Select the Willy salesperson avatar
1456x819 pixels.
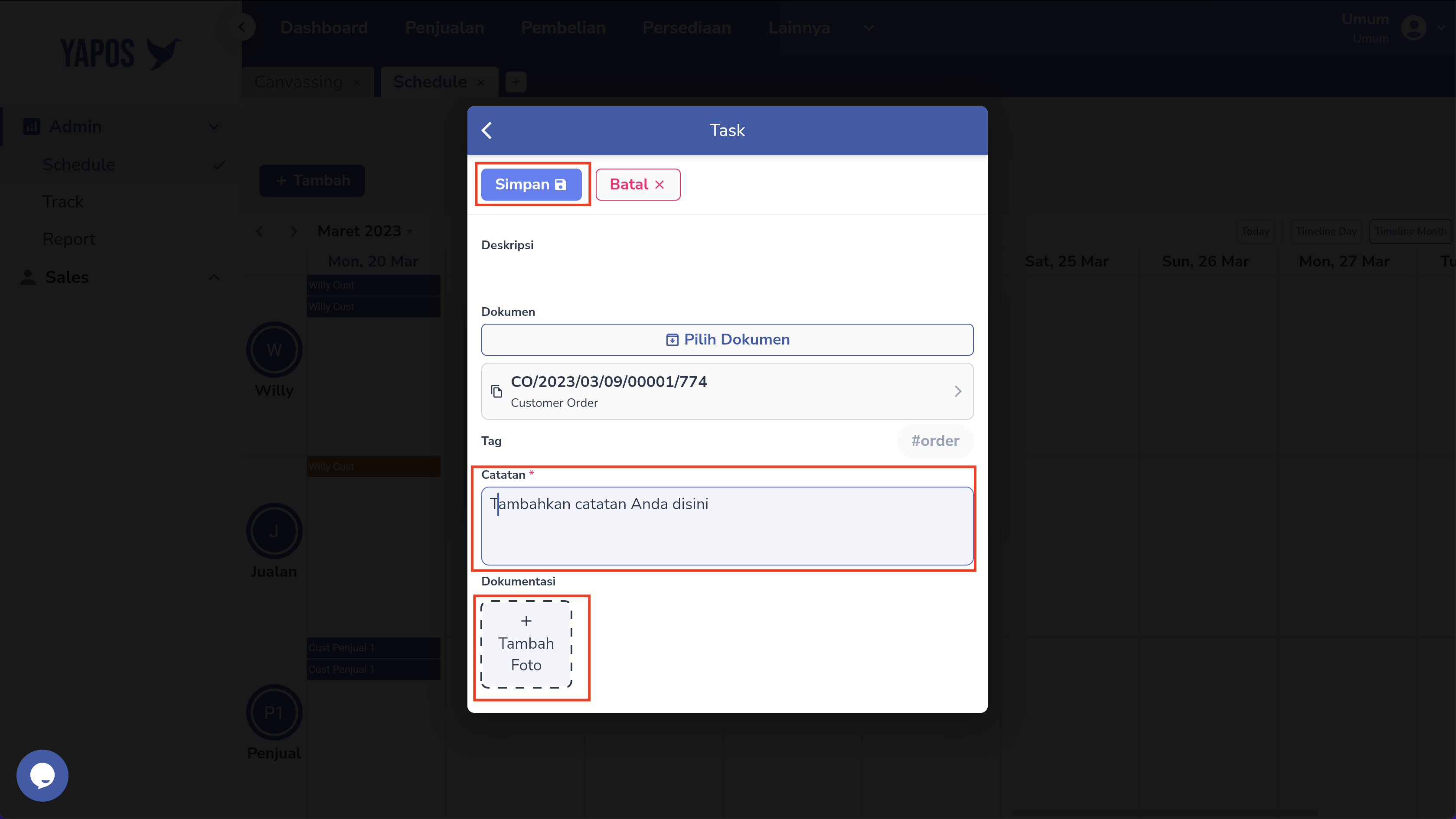(274, 350)
